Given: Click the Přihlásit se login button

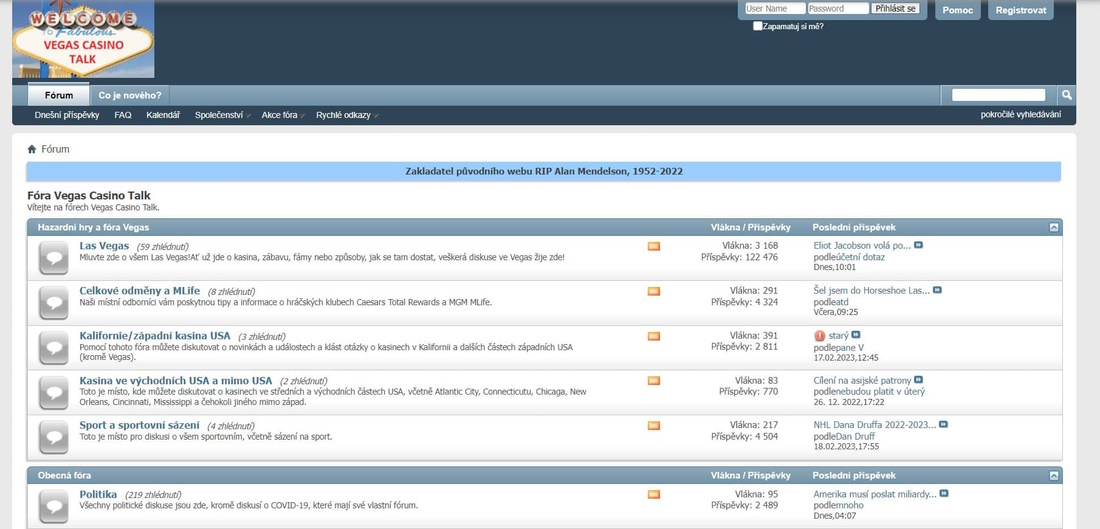Looking at the screenshot, I should 895,8.
